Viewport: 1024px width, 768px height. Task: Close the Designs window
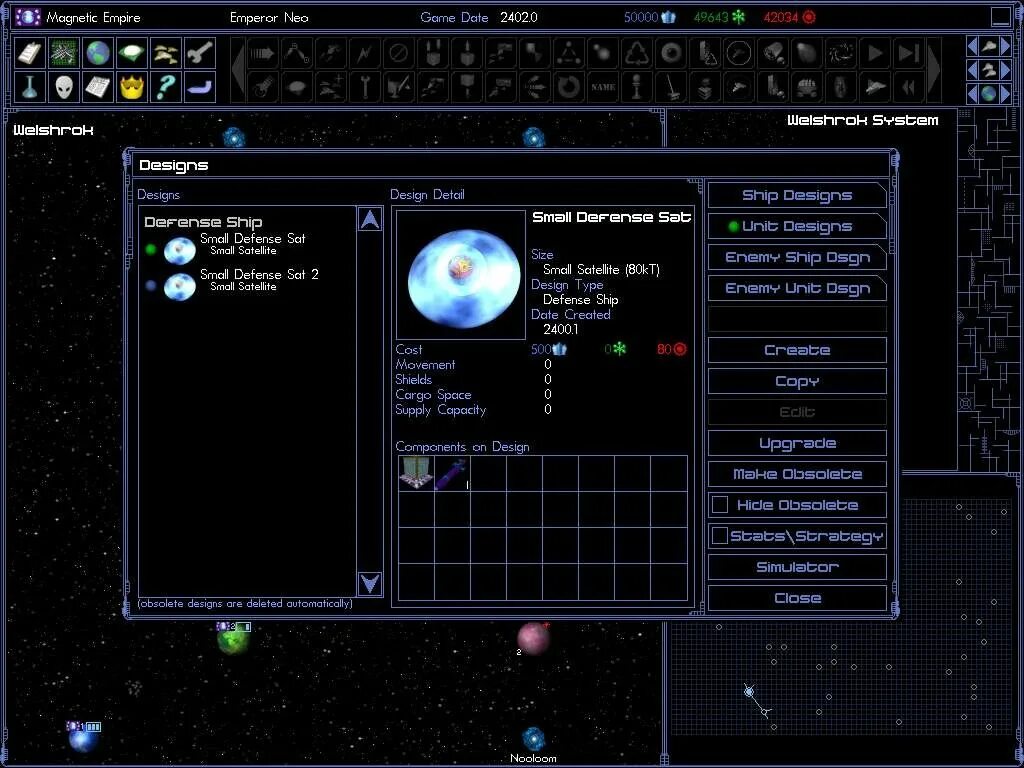(x=797, y=598)
